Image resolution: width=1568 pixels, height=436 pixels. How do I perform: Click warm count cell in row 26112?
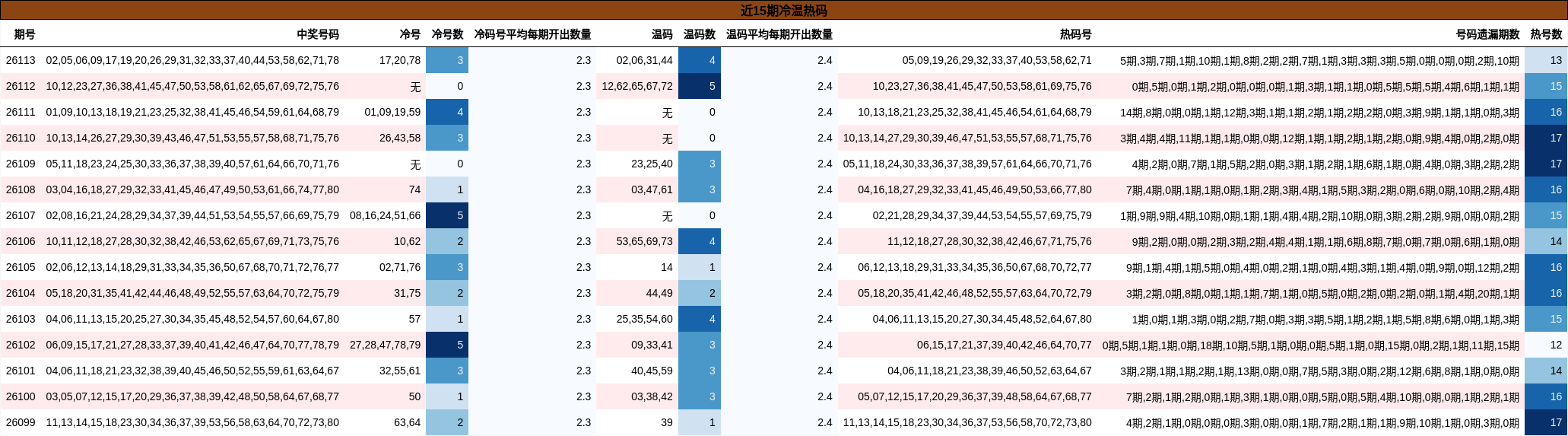[x=700, y=86]
